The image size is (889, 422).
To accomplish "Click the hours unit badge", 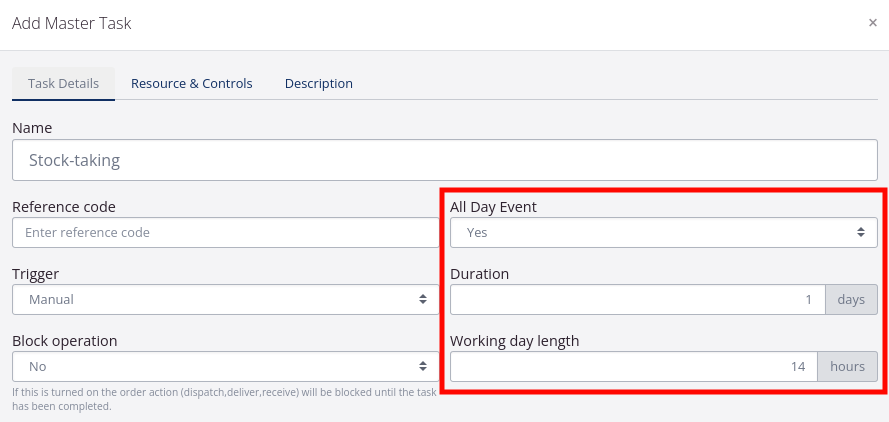I will coord(847,367).
